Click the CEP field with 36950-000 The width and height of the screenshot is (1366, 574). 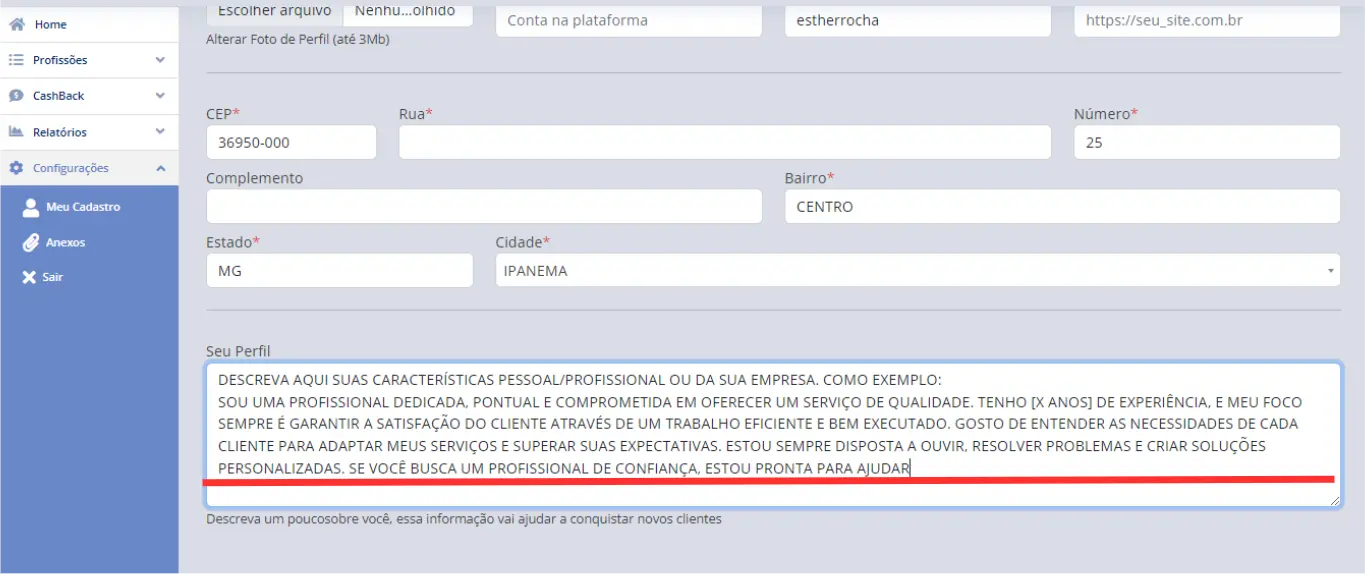[291, 142]
